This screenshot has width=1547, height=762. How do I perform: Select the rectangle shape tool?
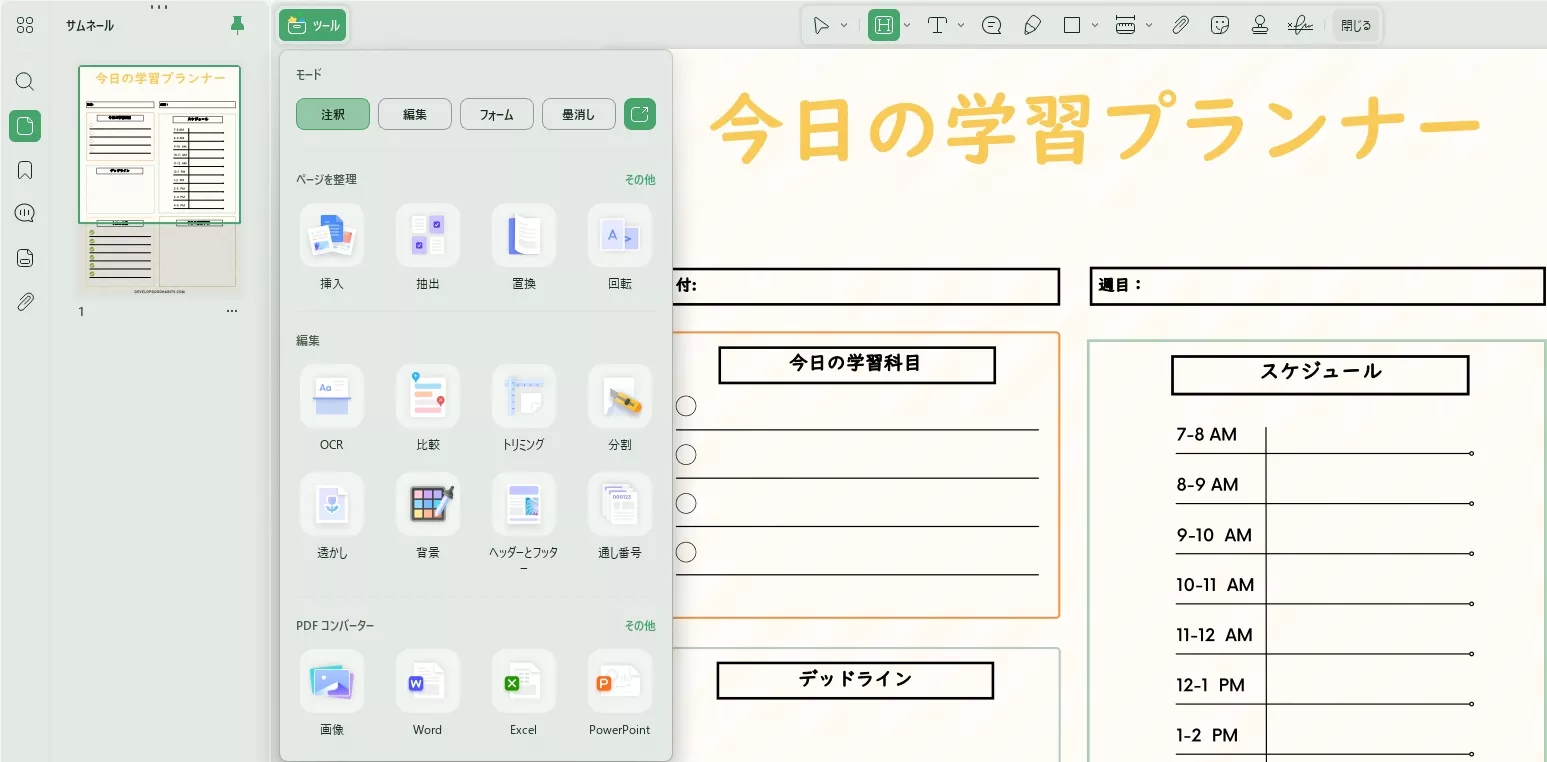click(1073, 25)
